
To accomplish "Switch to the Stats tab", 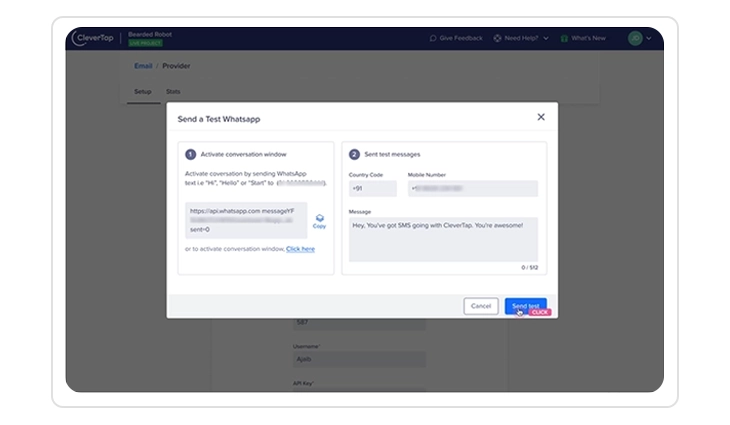I will [x=173, y=91].
